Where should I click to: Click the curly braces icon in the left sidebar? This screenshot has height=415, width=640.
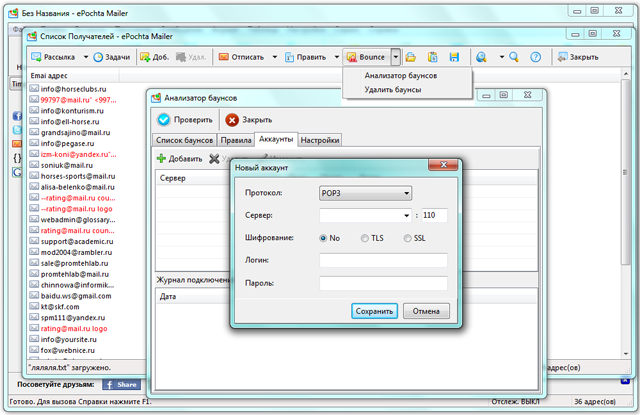17,158
